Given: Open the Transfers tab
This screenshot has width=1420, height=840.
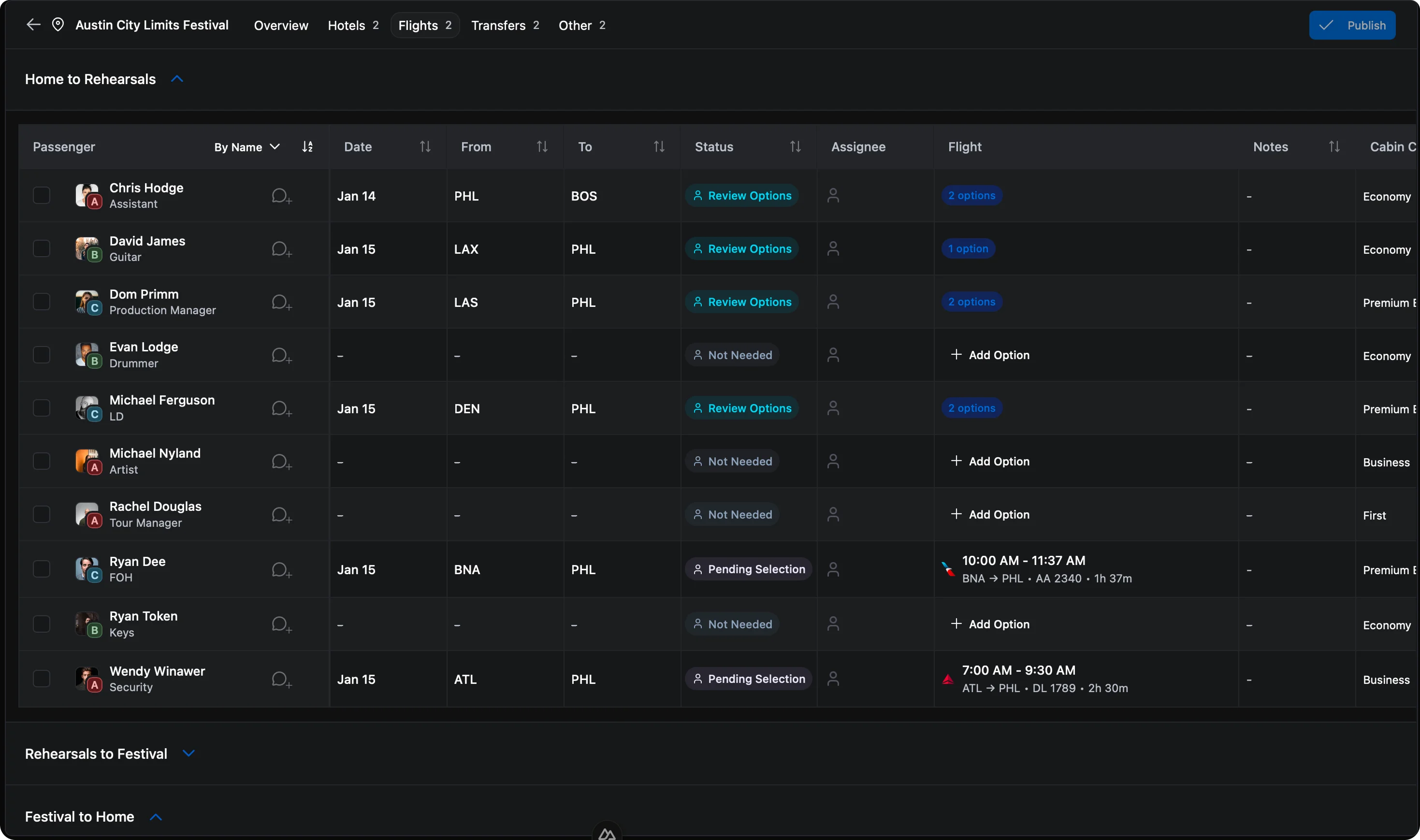Looking at the screenshot, I should [499, 25].
